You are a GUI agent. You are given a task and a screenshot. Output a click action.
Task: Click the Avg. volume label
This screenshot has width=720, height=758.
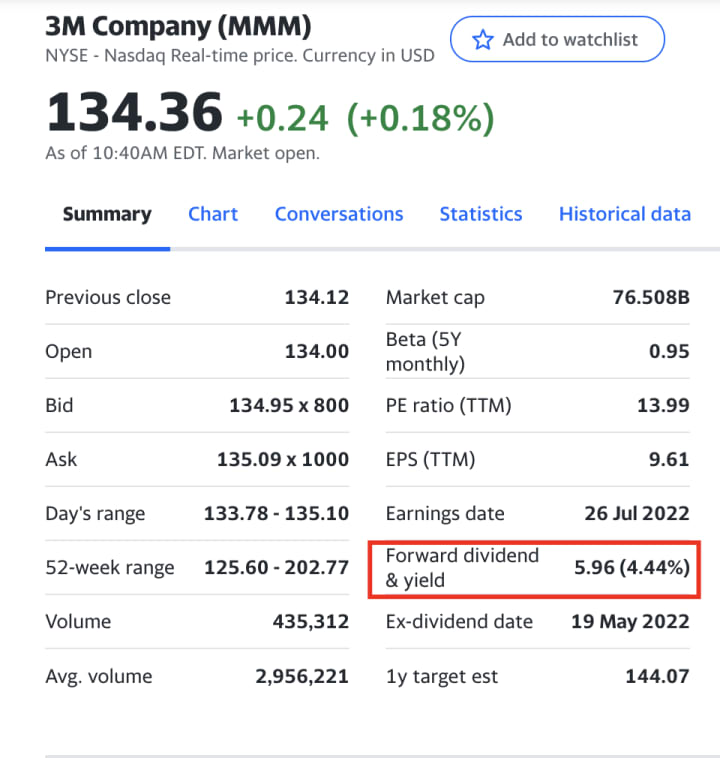tap(99, 677)
